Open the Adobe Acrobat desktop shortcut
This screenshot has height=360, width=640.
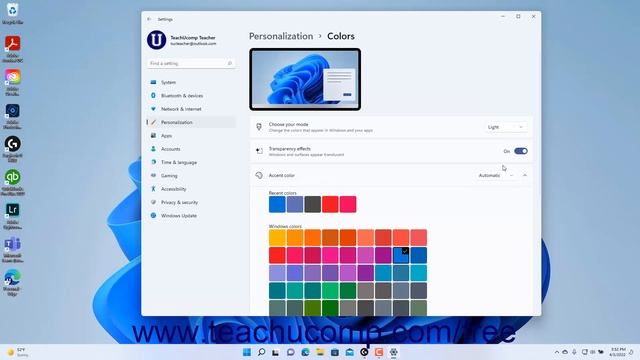(13, 49)
